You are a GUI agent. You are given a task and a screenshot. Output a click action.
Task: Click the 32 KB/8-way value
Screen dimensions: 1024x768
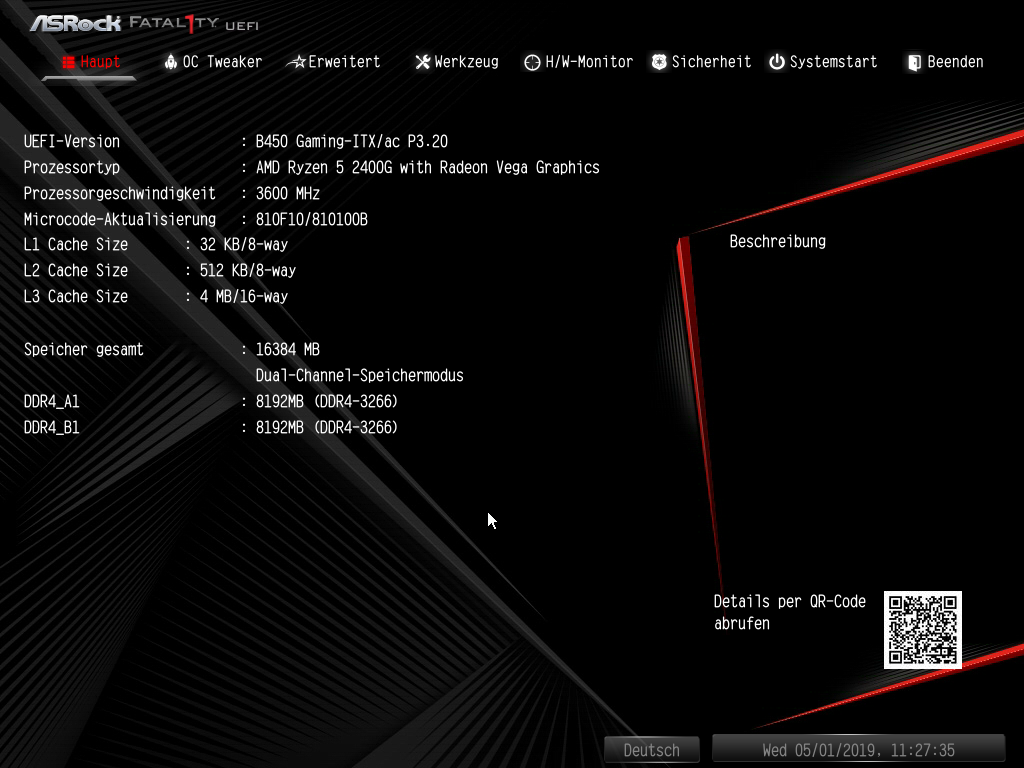pyautogui.click(x=244, y=245)
